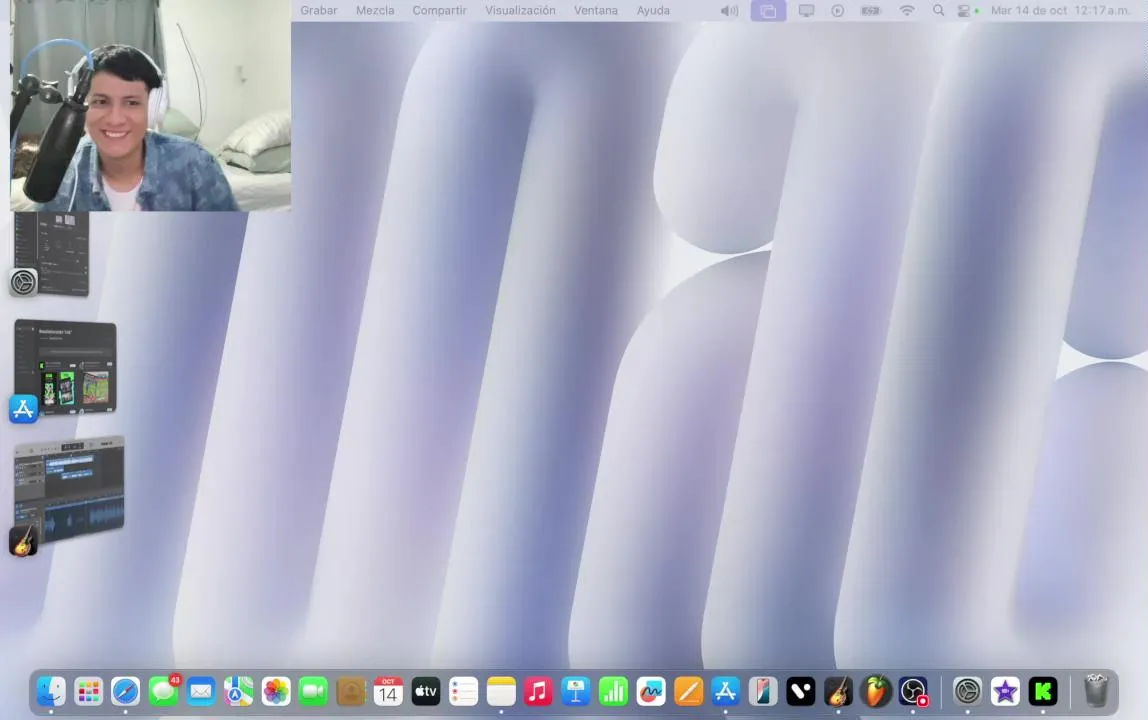
Task: Open iPhone Mirroring in Dock
Action: (763, 691)
